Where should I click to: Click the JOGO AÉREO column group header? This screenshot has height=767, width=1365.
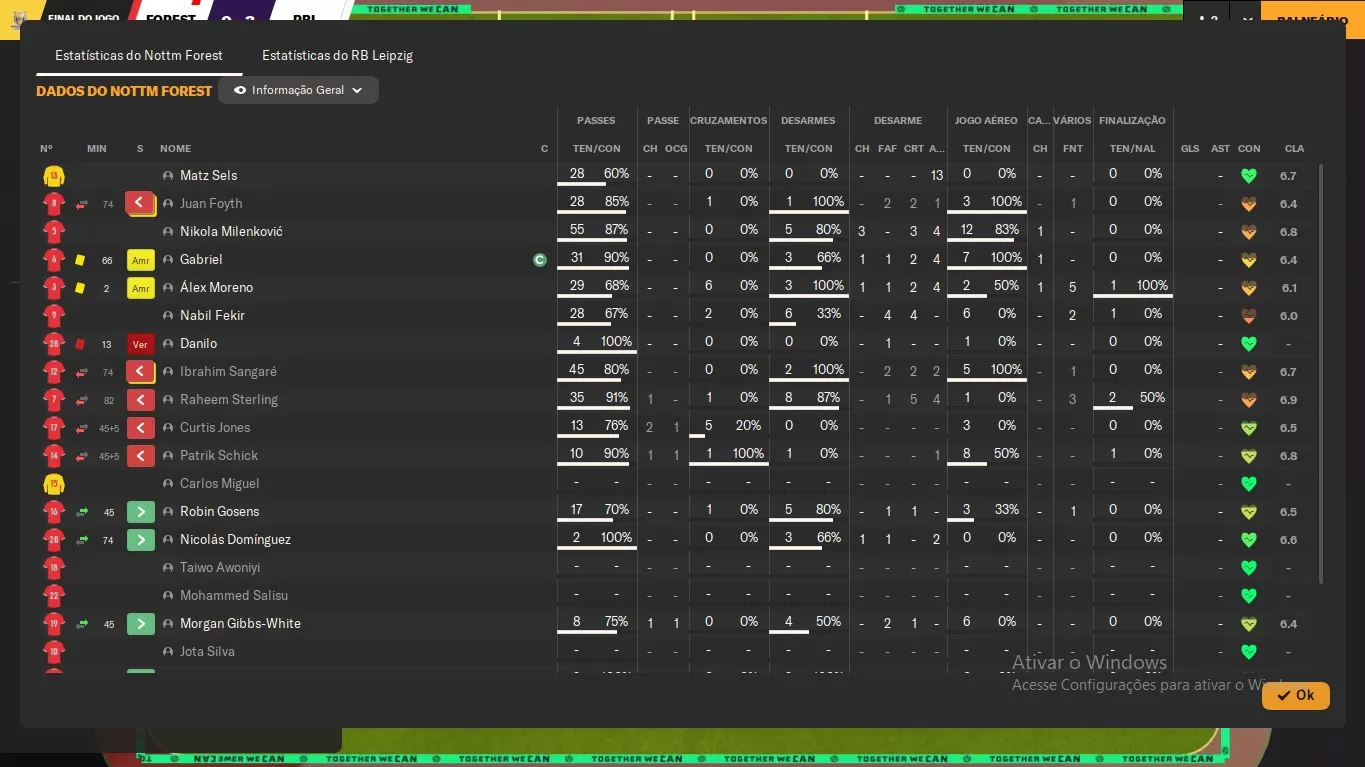point(986,121)
